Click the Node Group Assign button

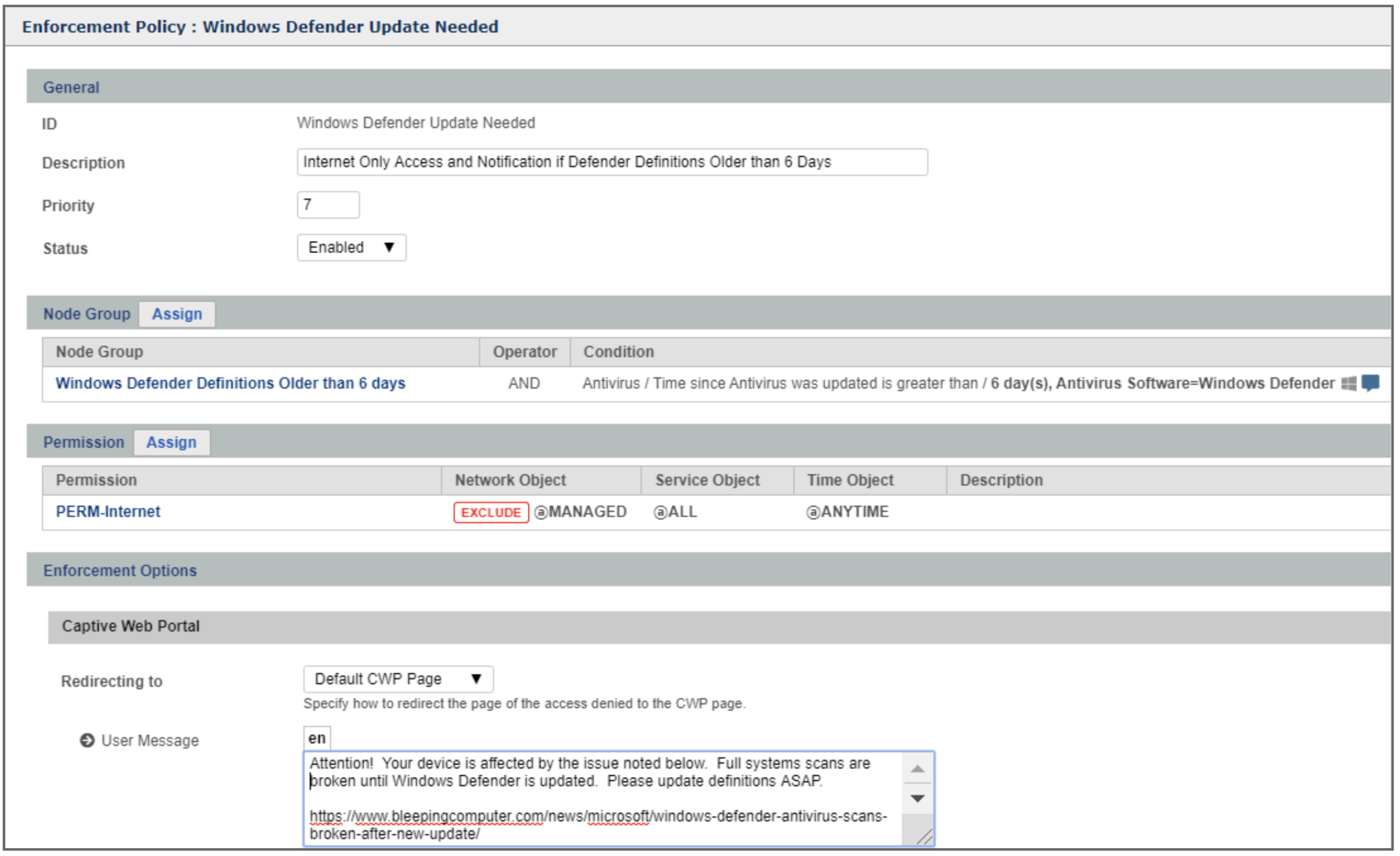coord(177,314)
